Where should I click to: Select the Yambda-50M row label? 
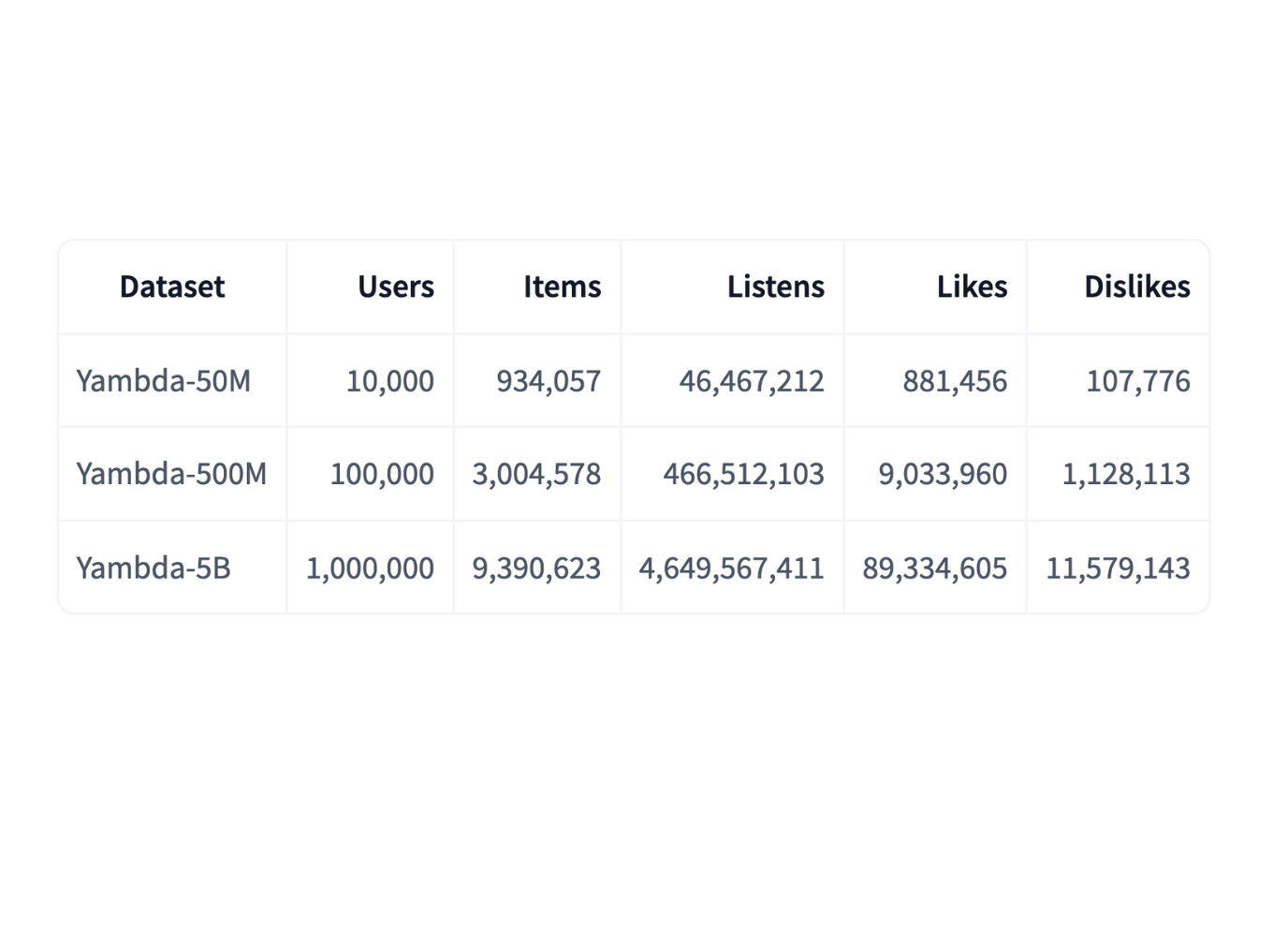pyautogui.click(x=164, y=381)
